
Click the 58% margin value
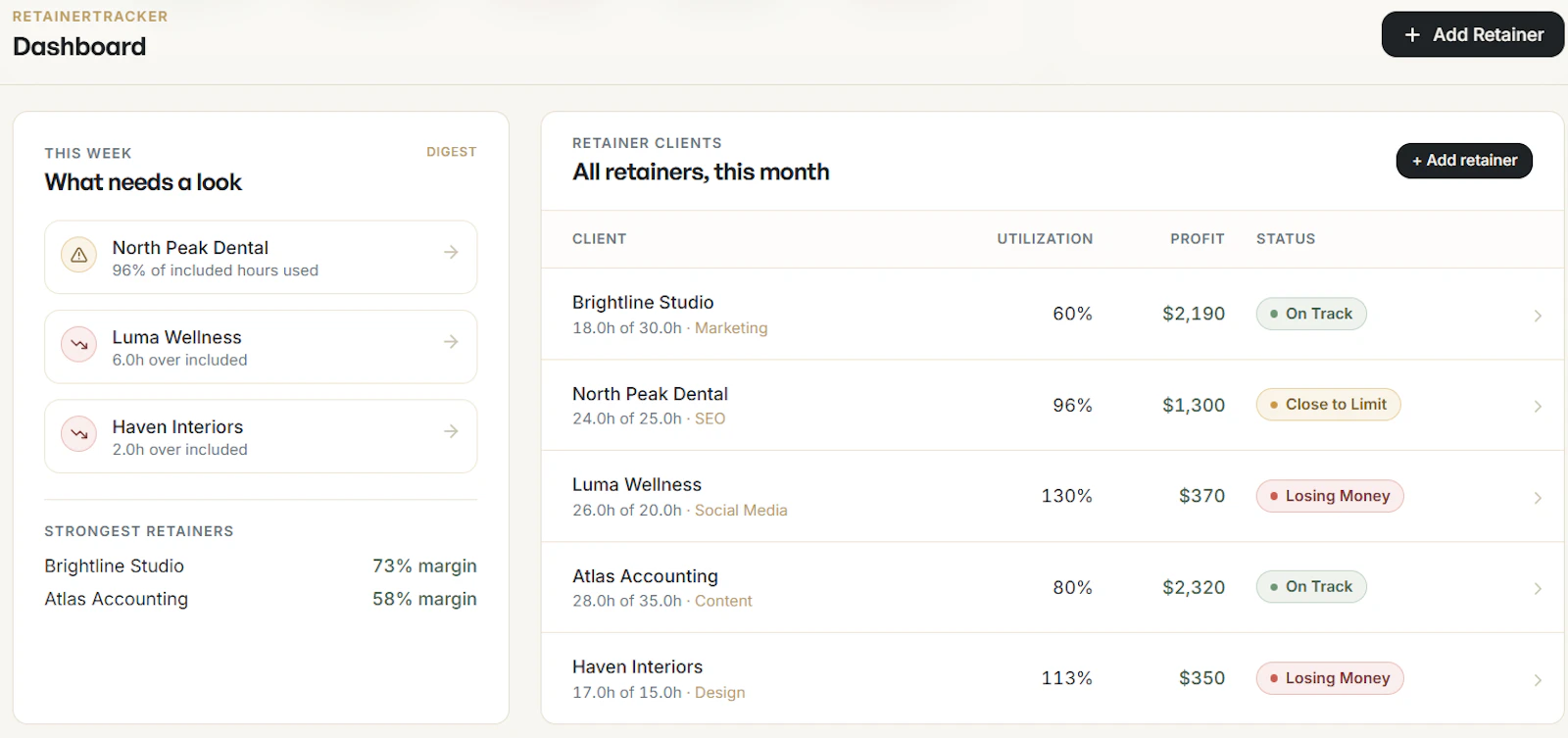(424, 599)
